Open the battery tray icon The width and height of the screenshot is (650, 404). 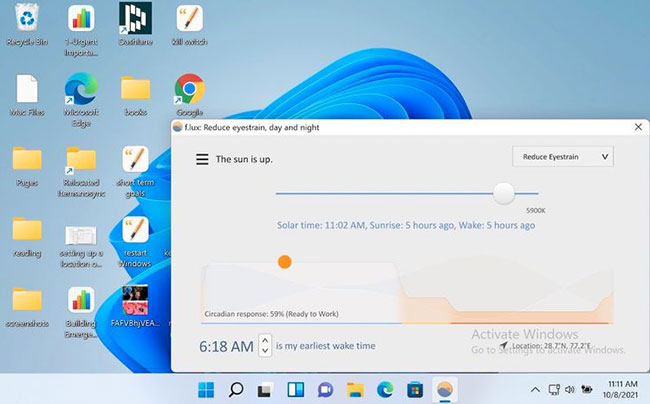[587, 389]
